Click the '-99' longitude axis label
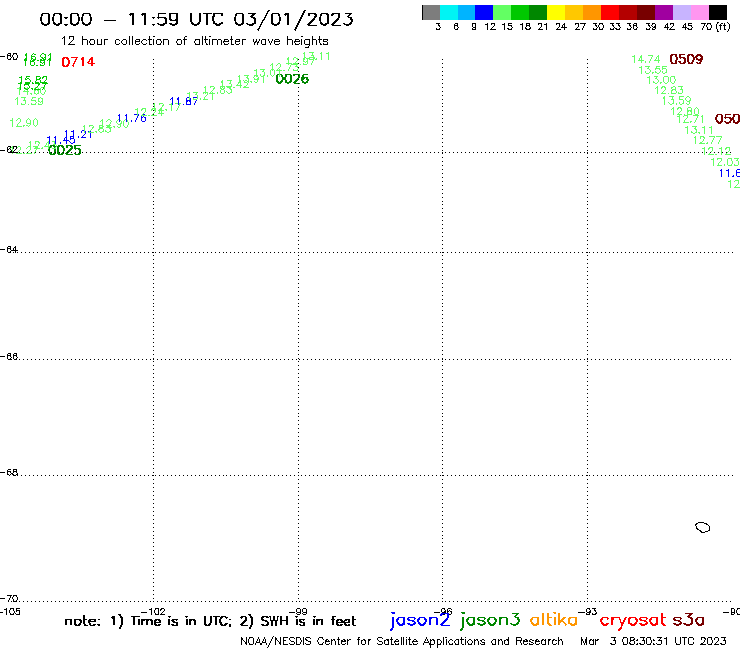Screen dimensions: 740x650 (x=298, y=612)
